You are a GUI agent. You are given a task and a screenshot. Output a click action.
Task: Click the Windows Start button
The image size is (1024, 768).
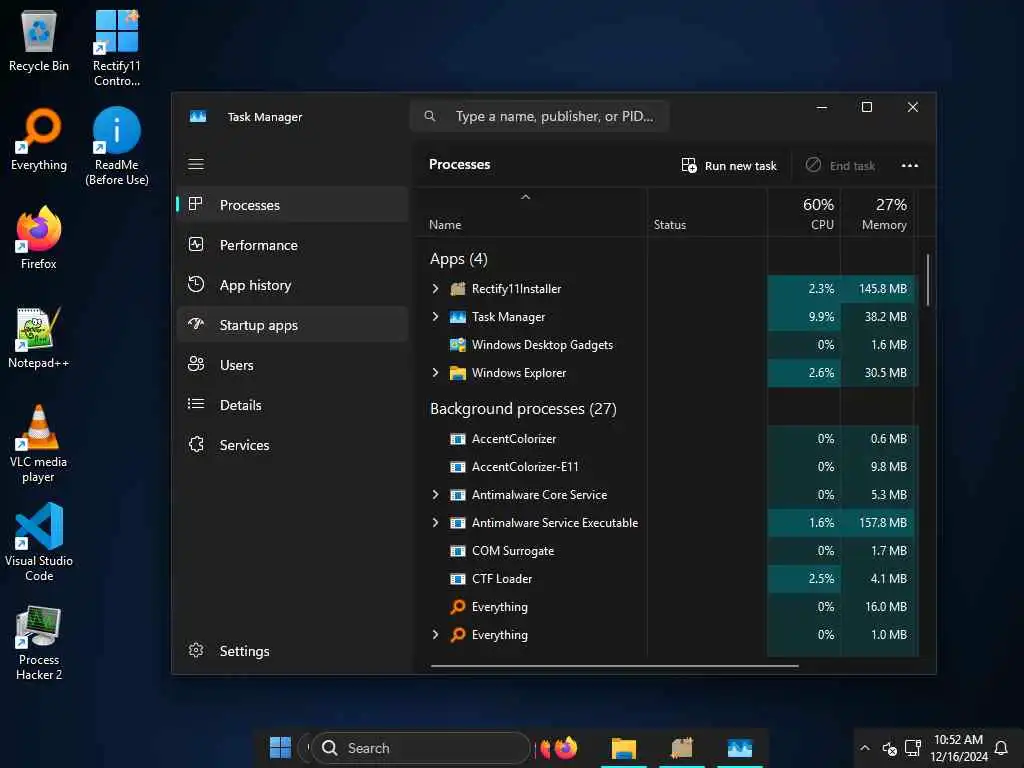point(280,748)
